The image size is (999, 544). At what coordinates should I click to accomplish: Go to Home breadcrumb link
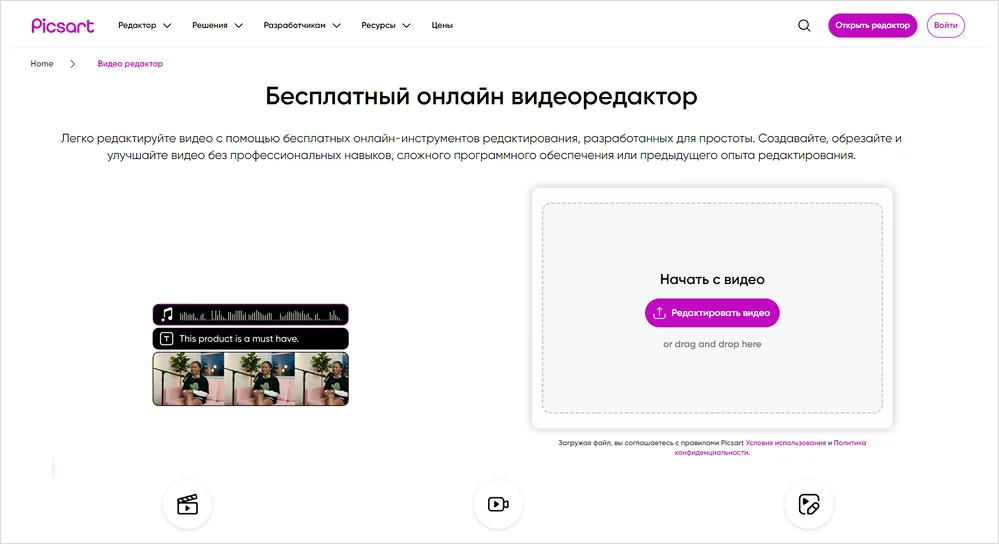(x=42, y=64)
